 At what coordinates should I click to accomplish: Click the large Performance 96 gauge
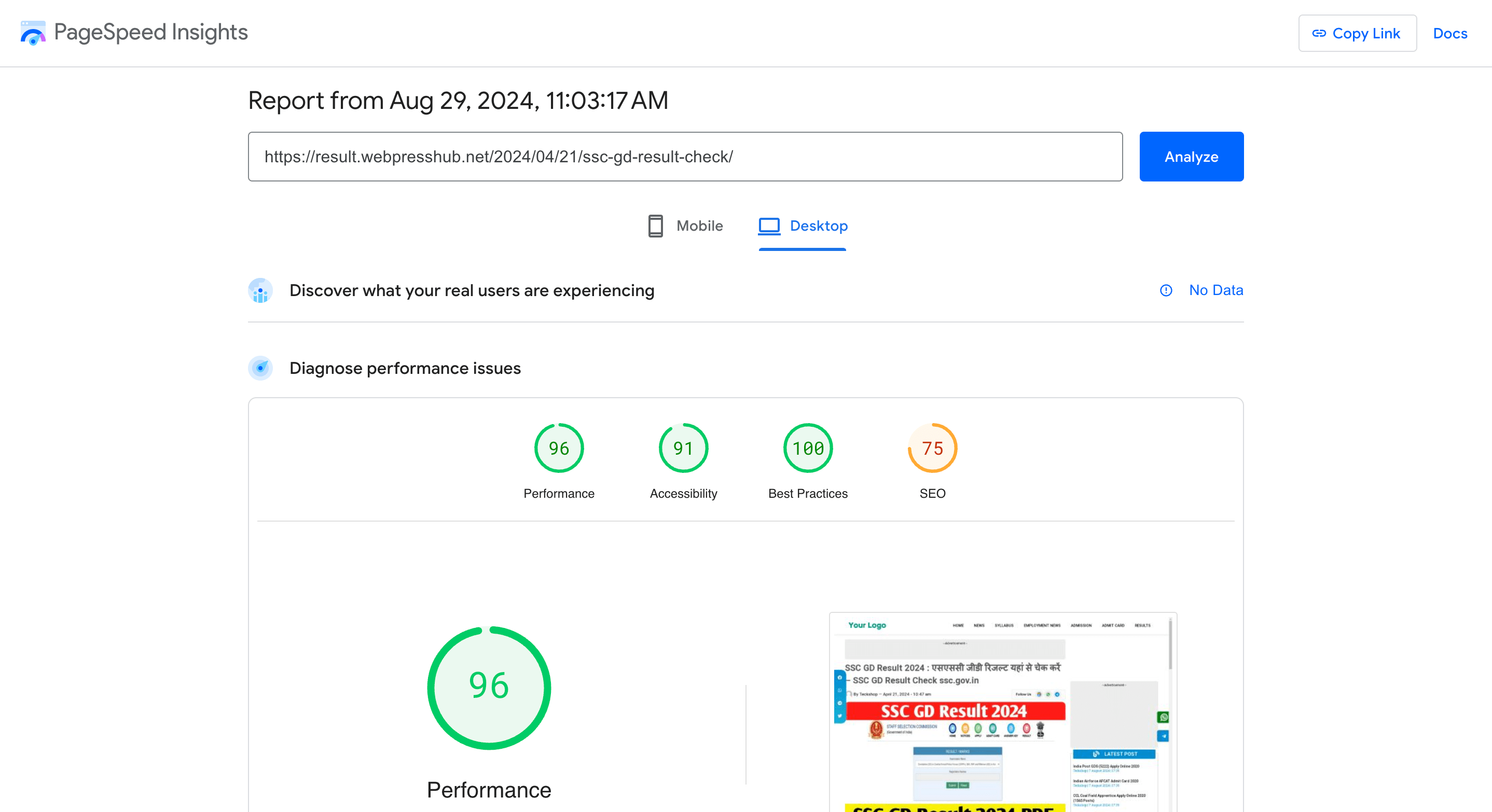(489, 688)
